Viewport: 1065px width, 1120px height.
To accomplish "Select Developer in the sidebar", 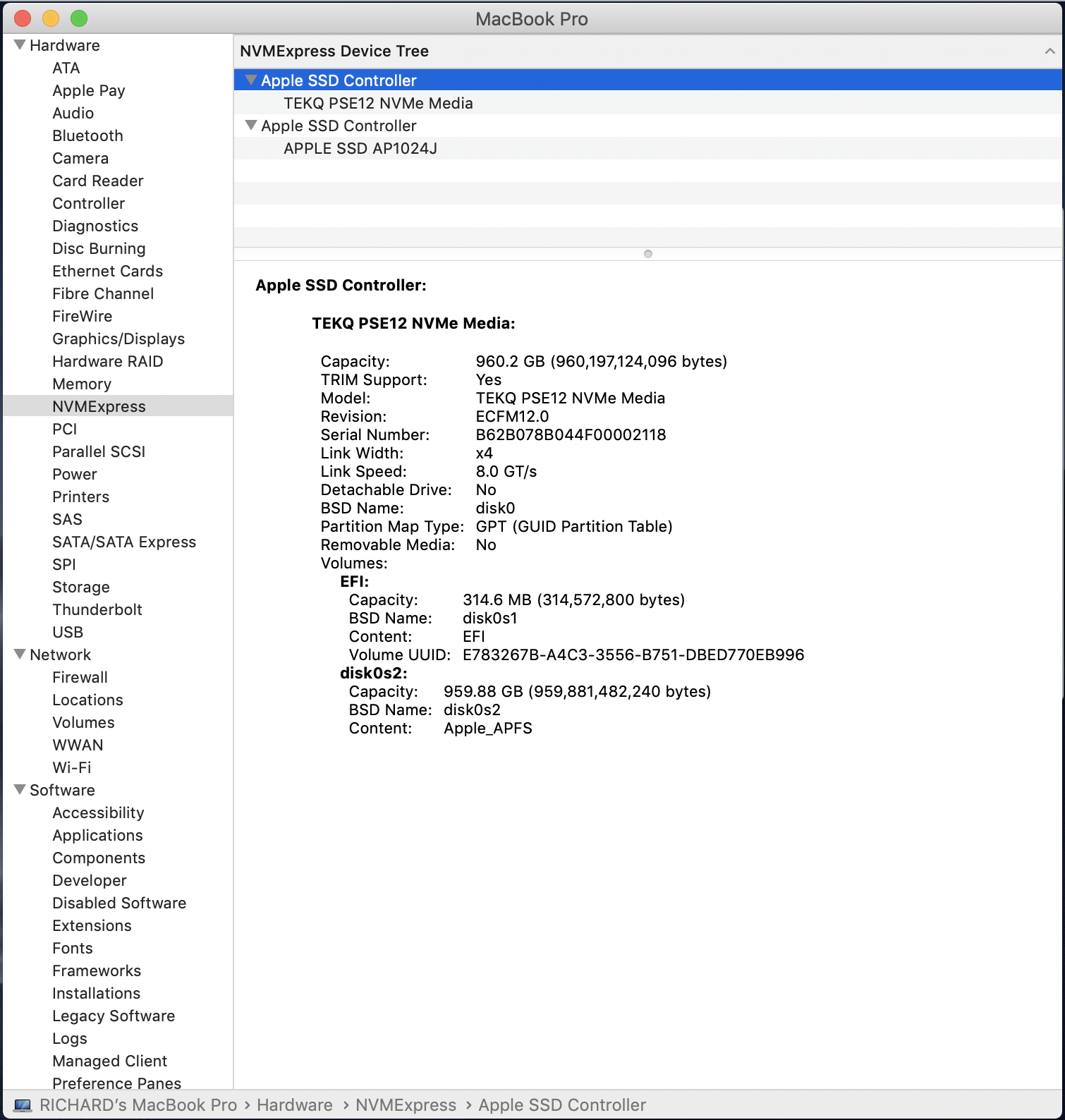I will (90, 880).
